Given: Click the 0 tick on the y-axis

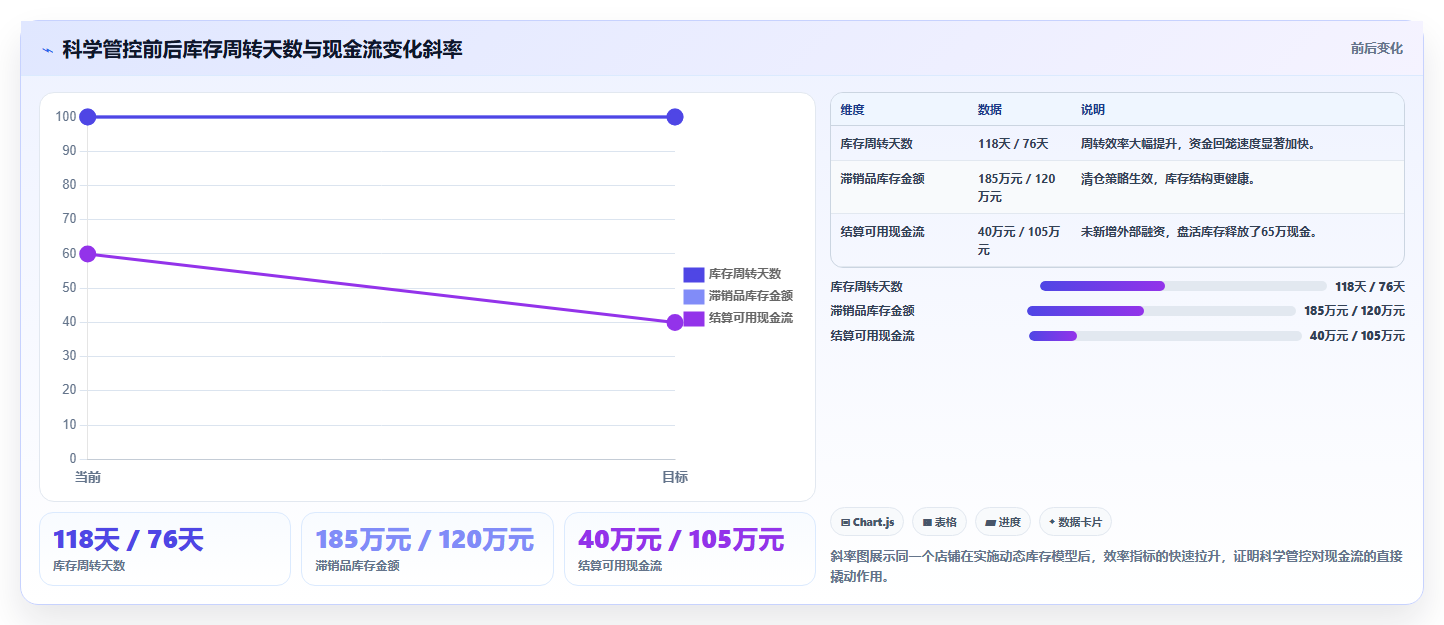Looking at the screenshot, I should pyautogui.click(x=73, y=459).
